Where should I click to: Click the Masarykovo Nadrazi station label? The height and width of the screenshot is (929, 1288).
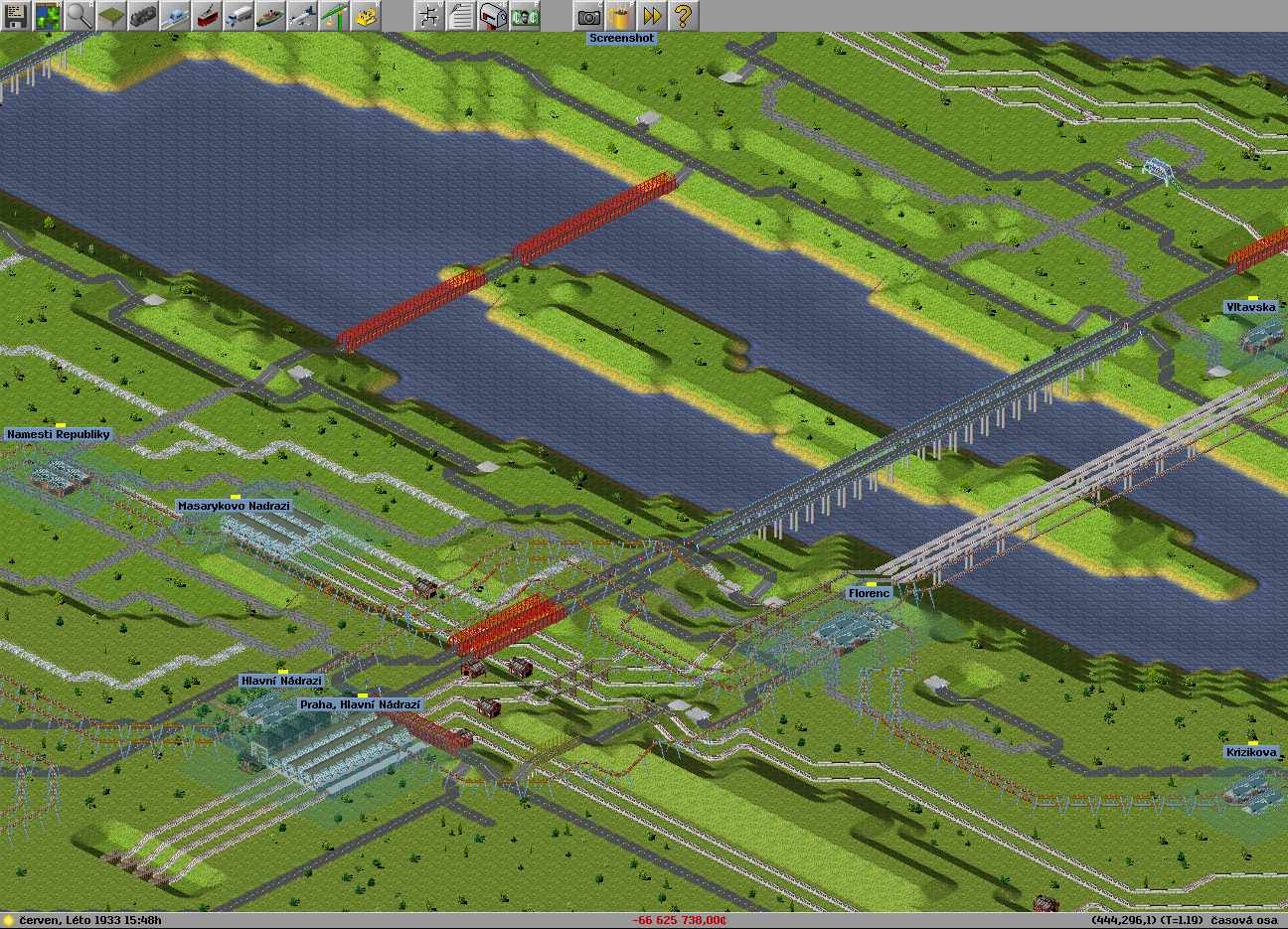(234, 506)
